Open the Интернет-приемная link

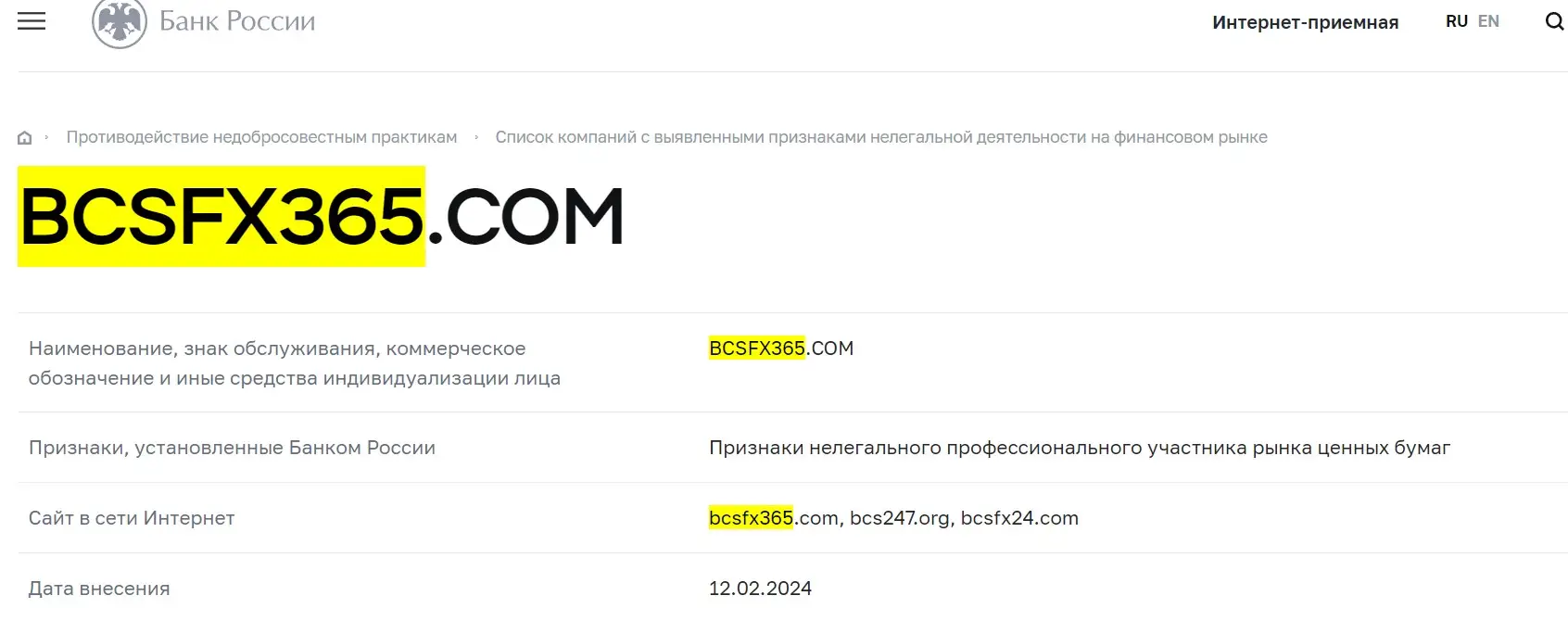coord(1305,22)
